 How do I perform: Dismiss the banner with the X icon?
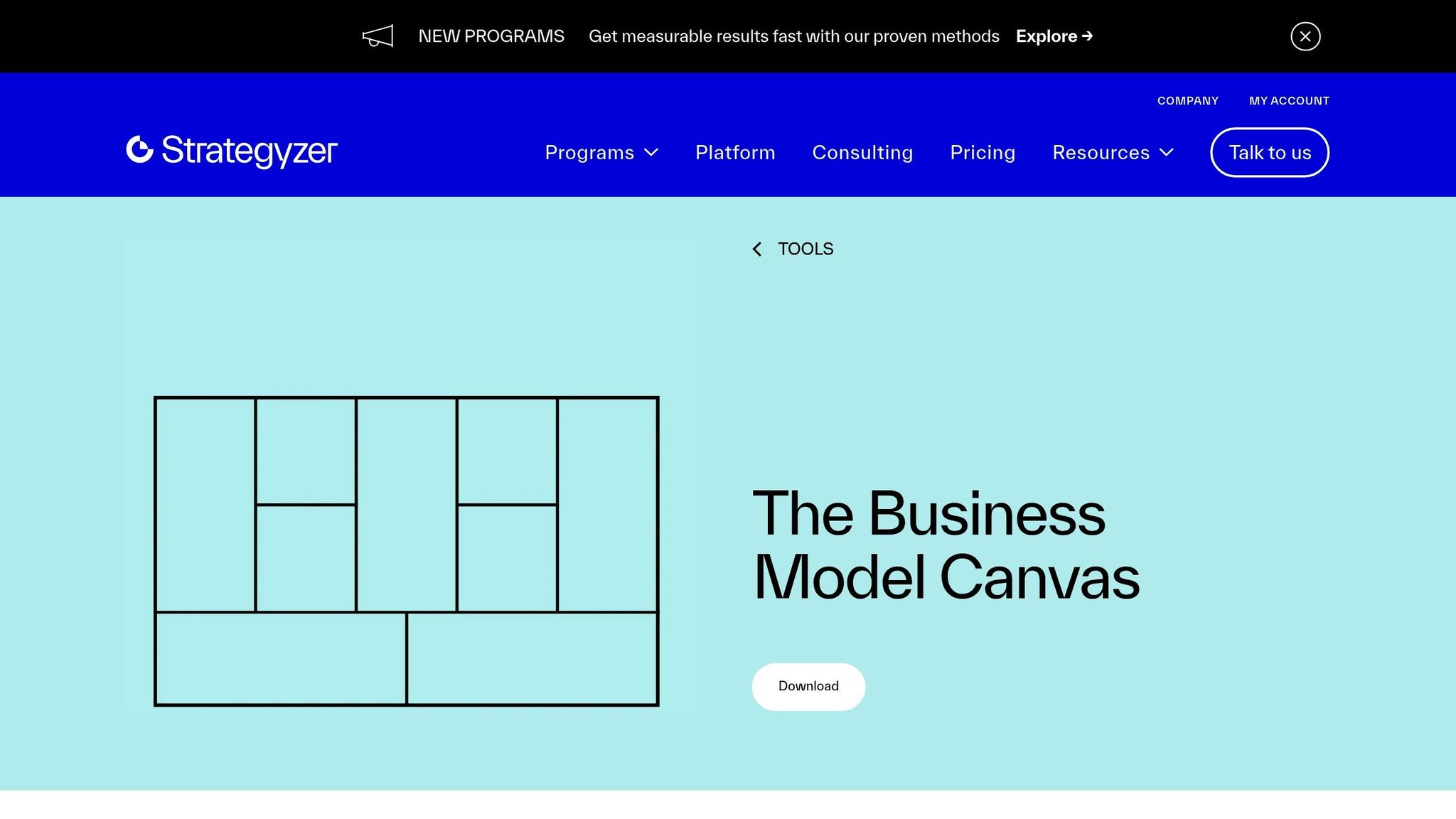(x=1305, y=36)
